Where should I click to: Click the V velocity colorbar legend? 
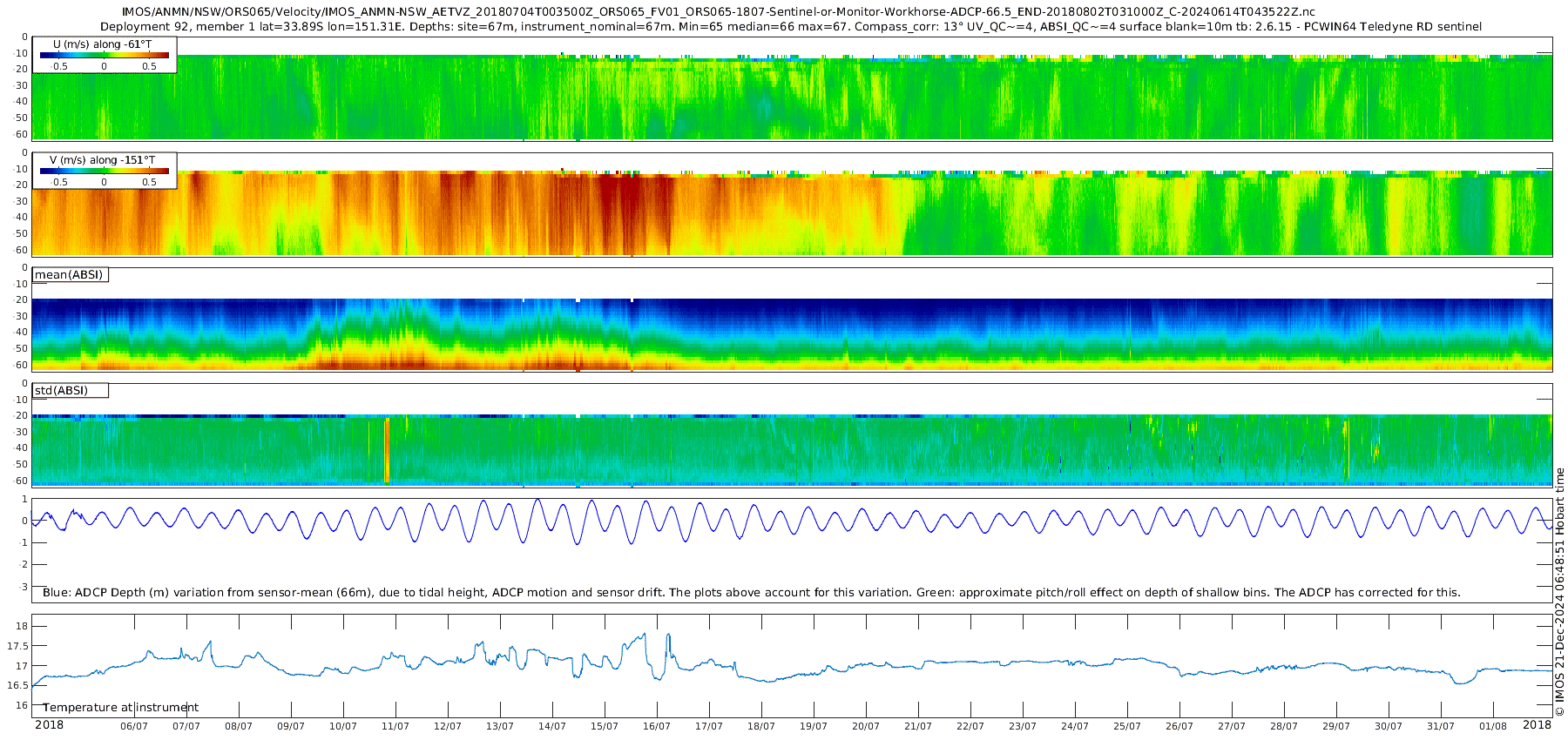point(104,171)
